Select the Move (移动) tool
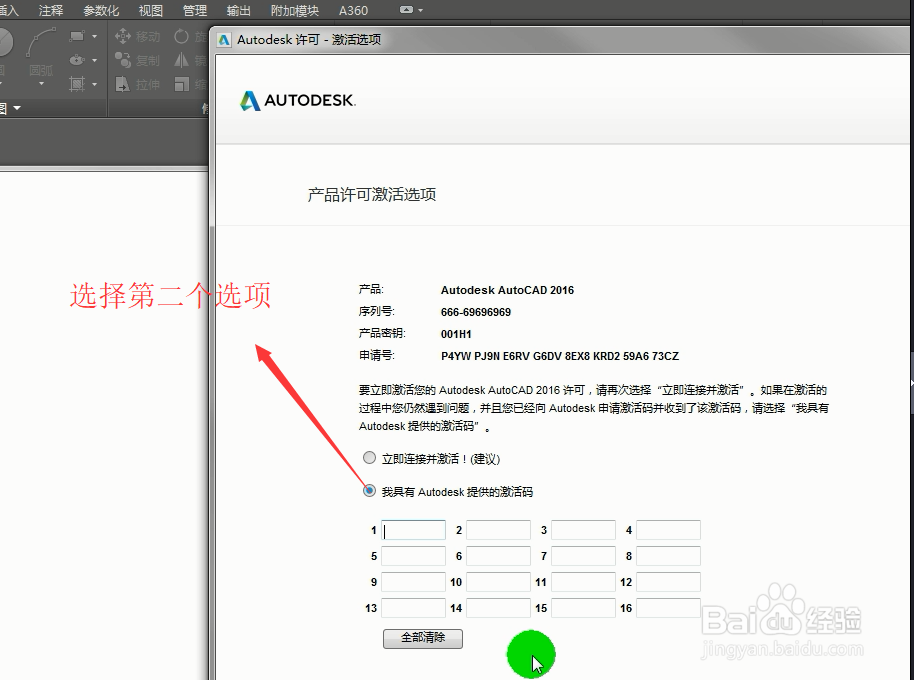This screenshot has width=914, height=680. (x=138, y=36)
